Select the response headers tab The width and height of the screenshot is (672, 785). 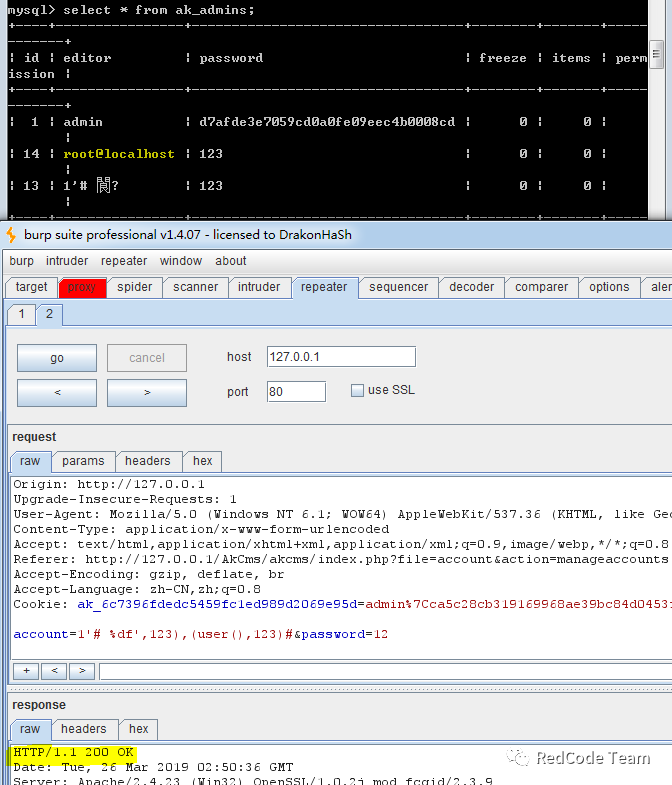[84, 729]
